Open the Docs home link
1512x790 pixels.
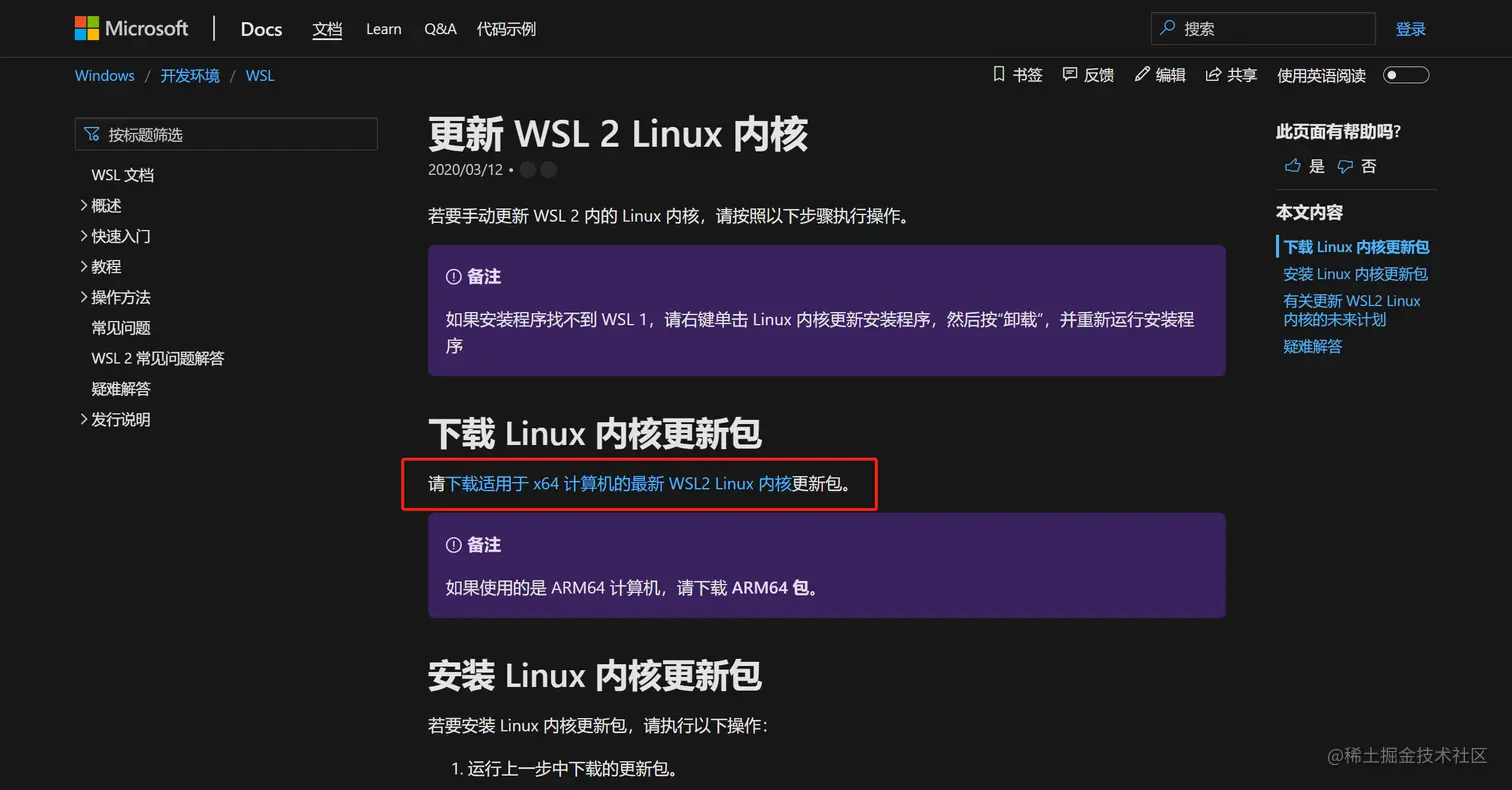pyautogui.click(x=261, y=29)
